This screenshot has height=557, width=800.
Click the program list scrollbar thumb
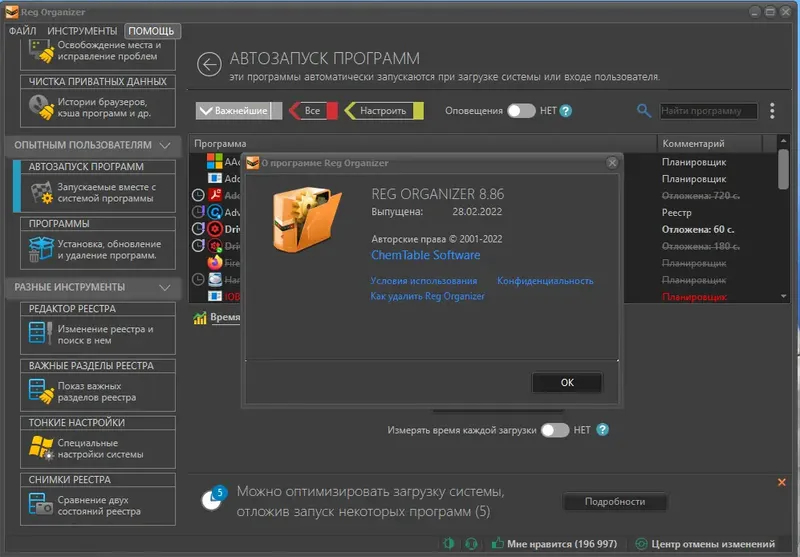(783, 168)
